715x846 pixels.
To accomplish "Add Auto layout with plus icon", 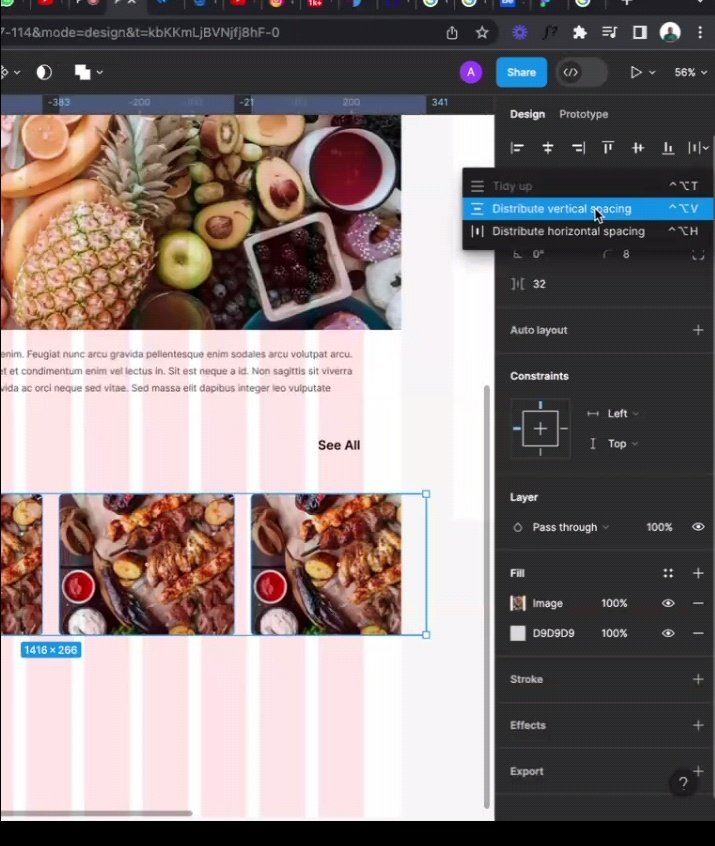I will tap(698, 330).
